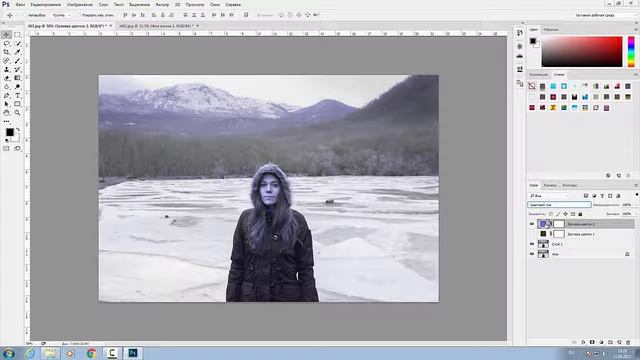
Task: Select the Rectangular Marquee tool
Action: 17,35
